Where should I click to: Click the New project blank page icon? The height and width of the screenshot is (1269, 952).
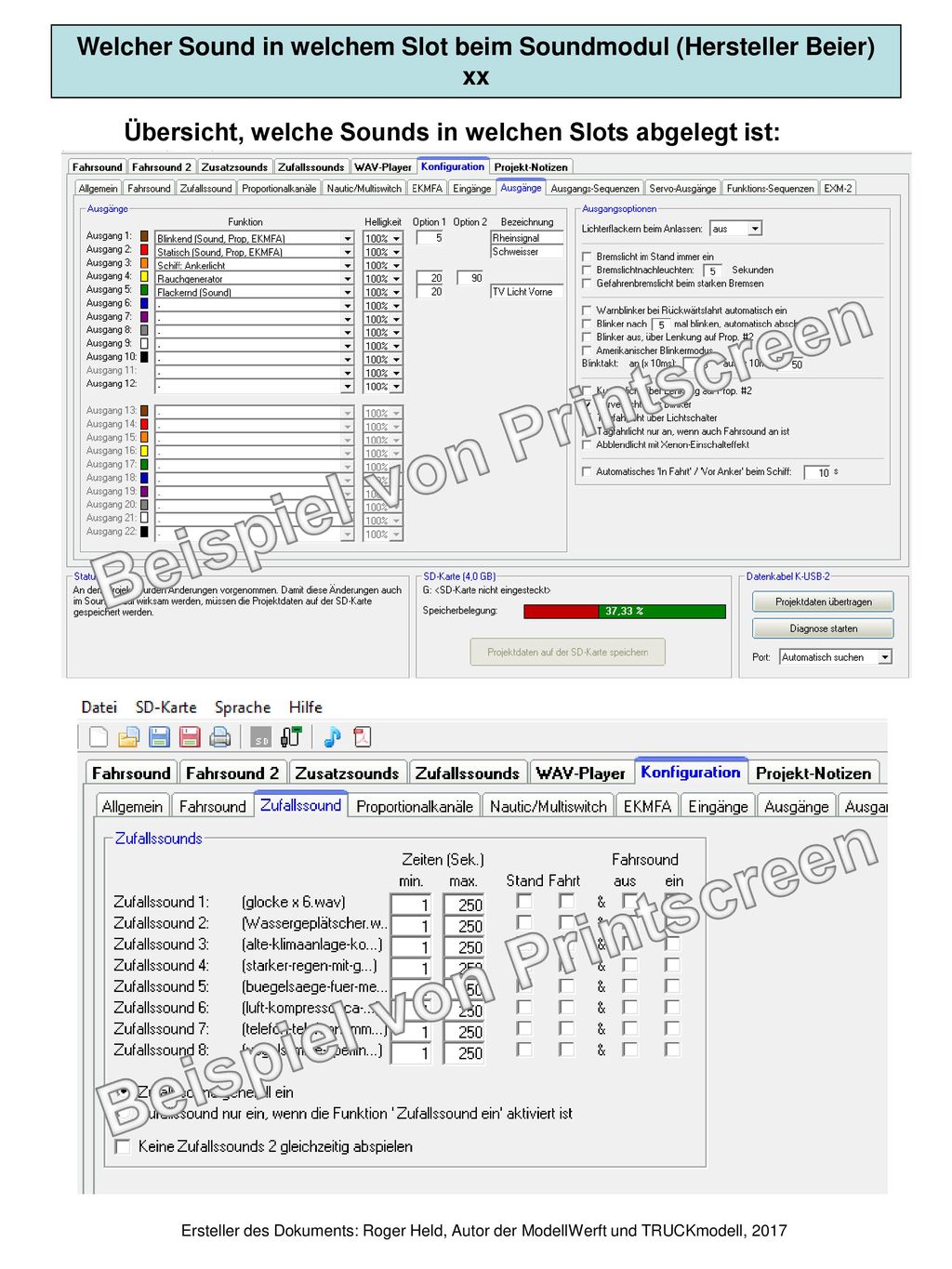pos(99,737)
